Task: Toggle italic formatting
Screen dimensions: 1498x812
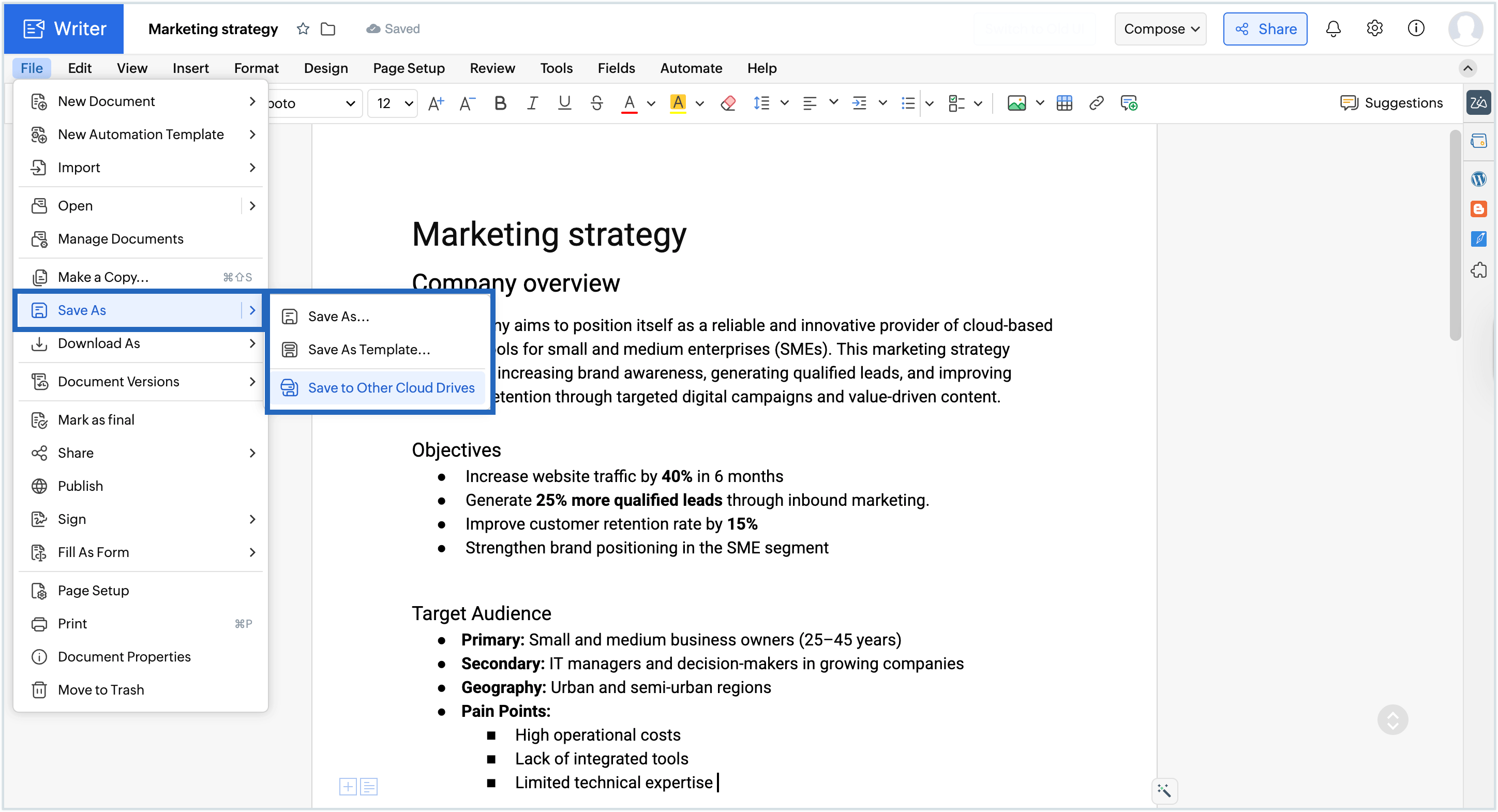Action: pyautogui.click(x=532, y=103)
